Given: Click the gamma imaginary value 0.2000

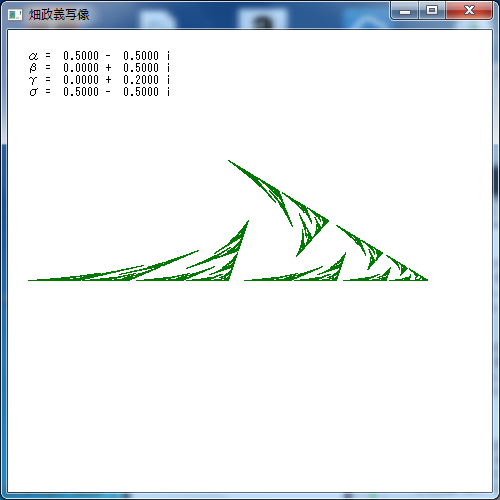Looking at the screenshot, I should tap(141, 80).
